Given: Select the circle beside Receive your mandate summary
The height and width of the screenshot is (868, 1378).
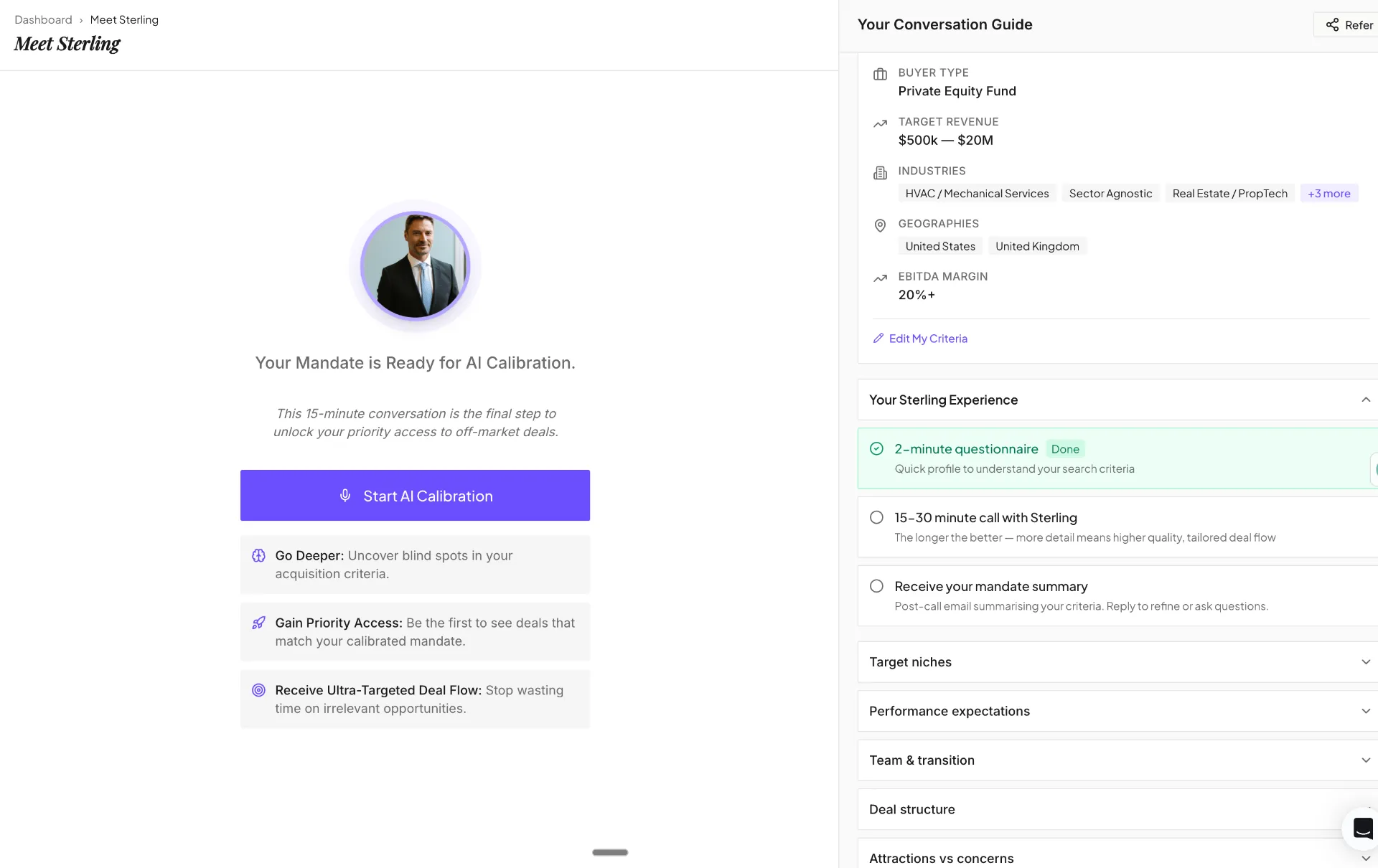Looking at the screenshot, I should point(876,586).
